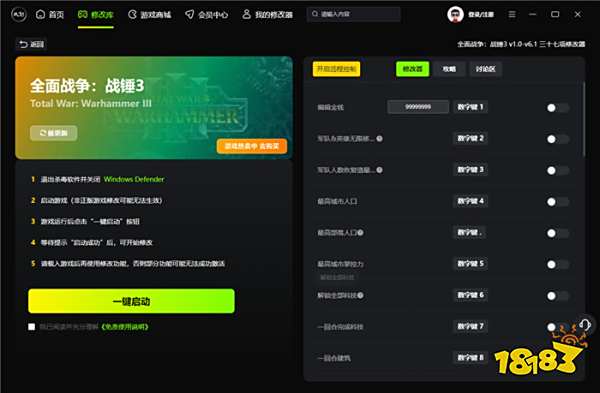600x393 pixels.
Task: Click the 99999999 money value field
Action: 418,107
